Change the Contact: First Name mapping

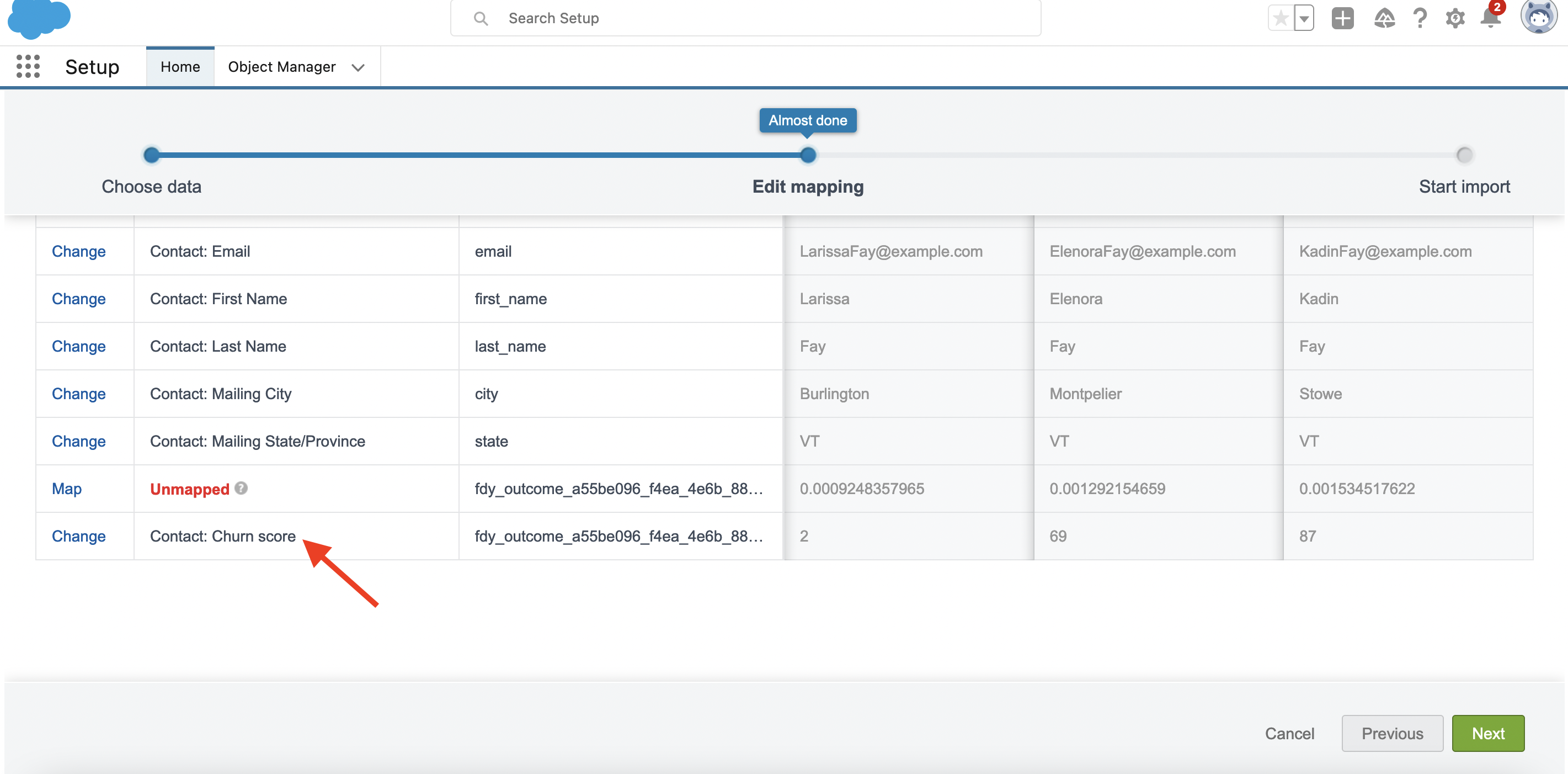pyautogui.click(x=78, y=299)
